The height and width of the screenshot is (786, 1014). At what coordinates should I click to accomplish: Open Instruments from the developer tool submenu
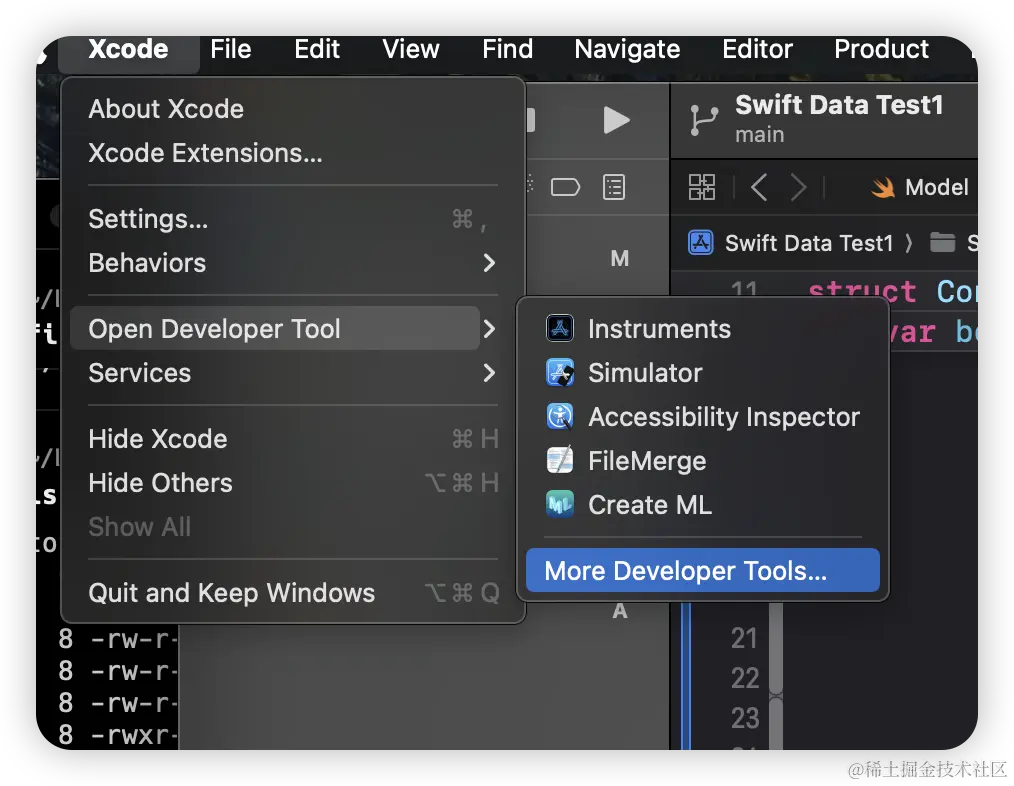point(703,329)
